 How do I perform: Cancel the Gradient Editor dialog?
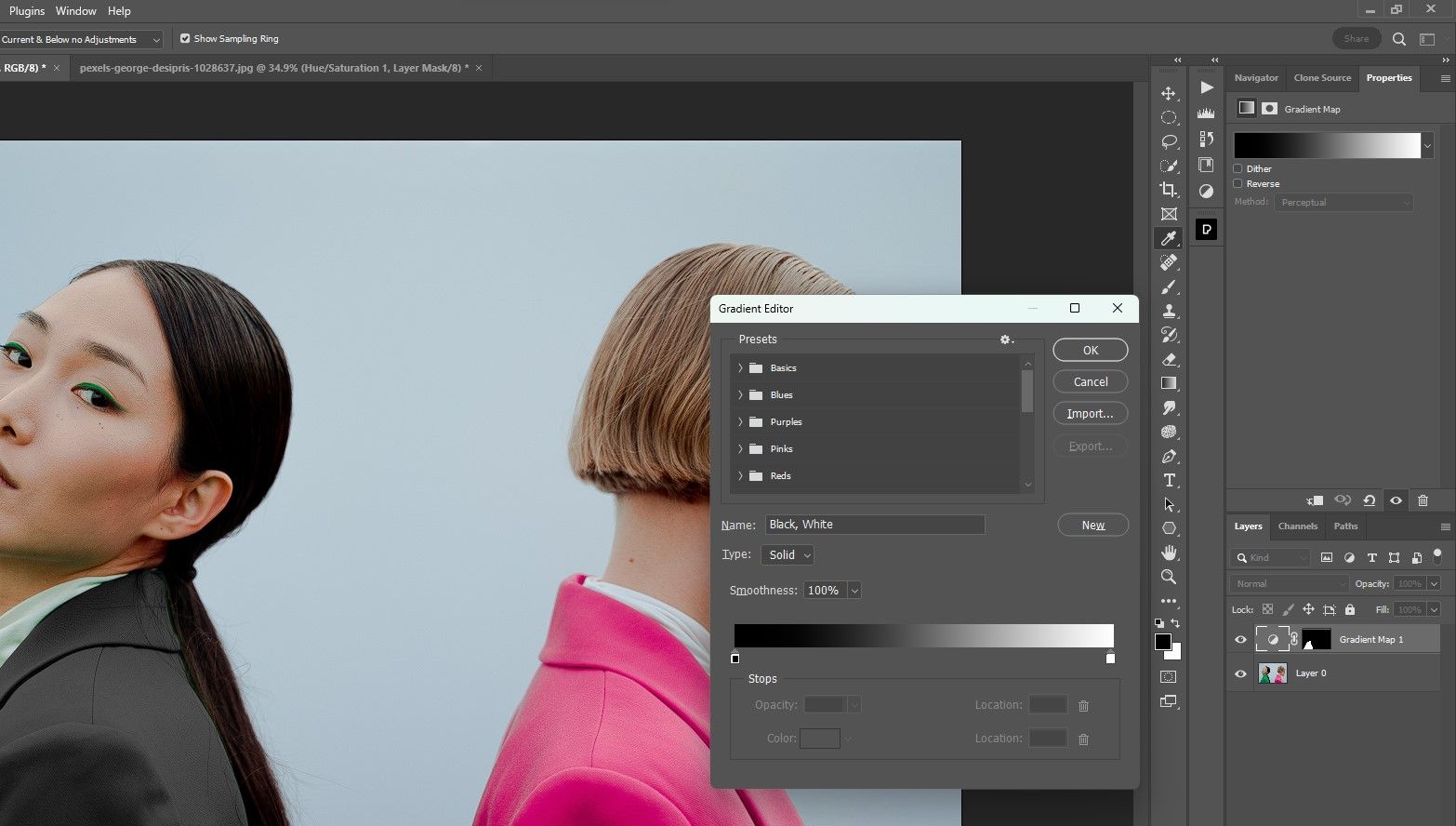click(1091, 382)
